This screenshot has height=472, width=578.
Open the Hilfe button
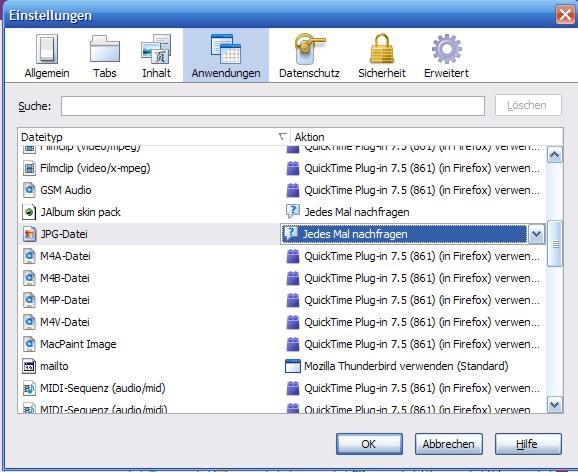point(528,444)
